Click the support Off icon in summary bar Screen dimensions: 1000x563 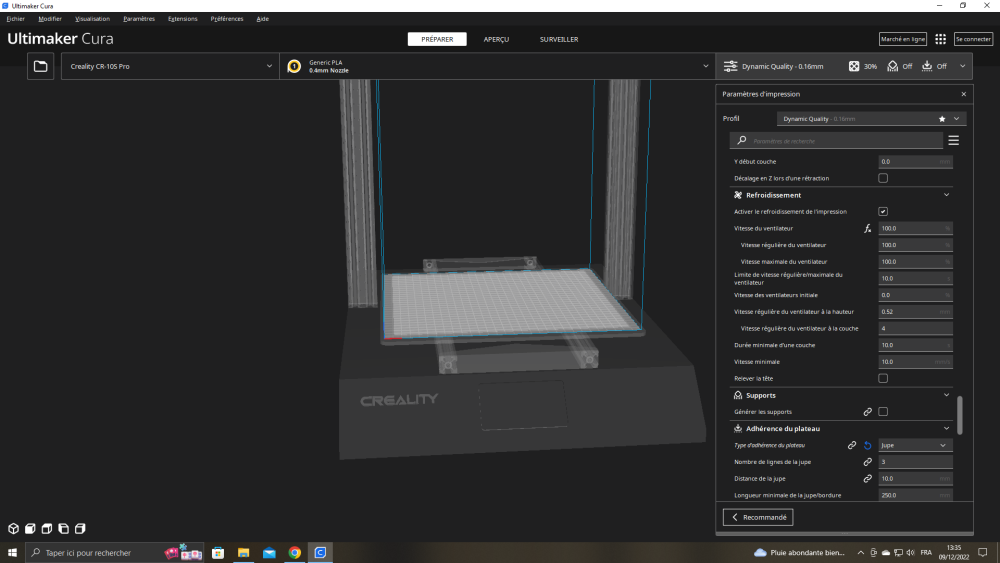(892, 66)
